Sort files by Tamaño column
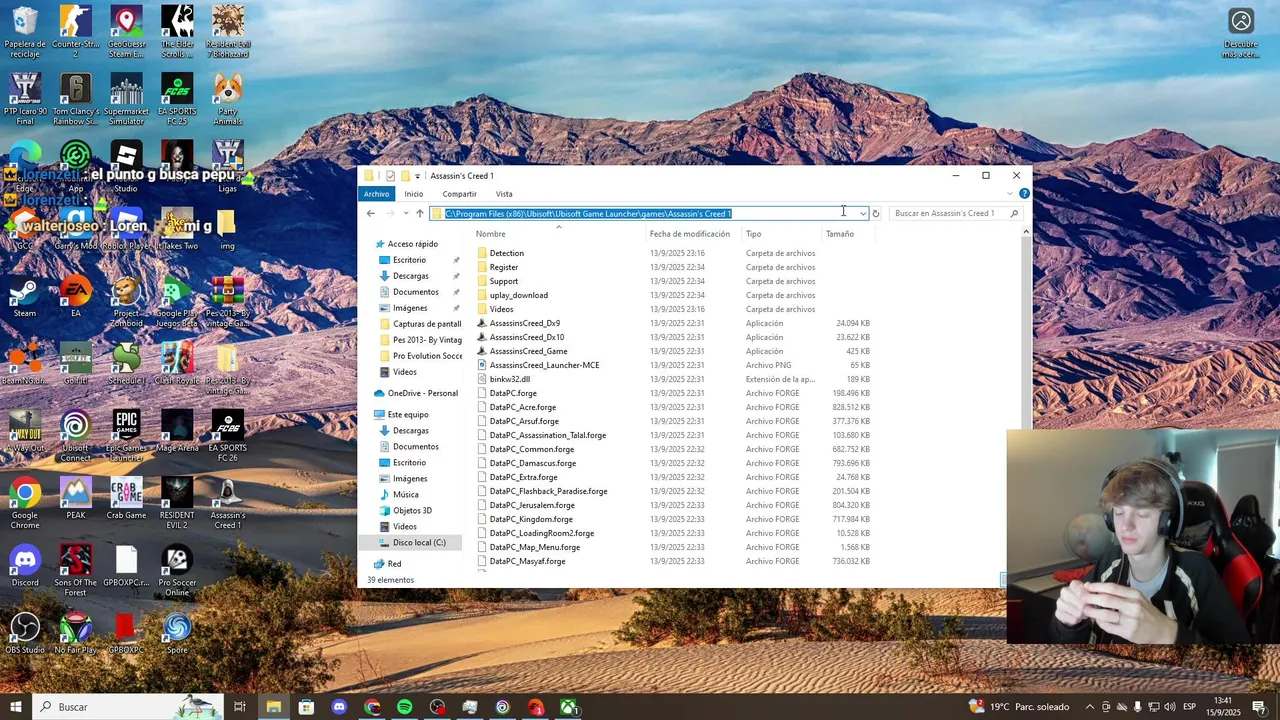The height and width of the screenshot is (720, 1280). click(848, 234)
